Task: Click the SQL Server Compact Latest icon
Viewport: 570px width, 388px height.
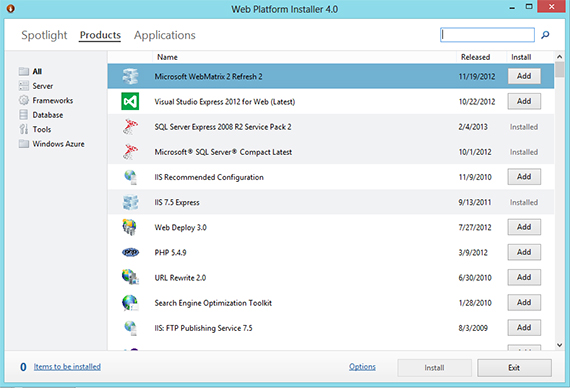Action: point(130,152)
